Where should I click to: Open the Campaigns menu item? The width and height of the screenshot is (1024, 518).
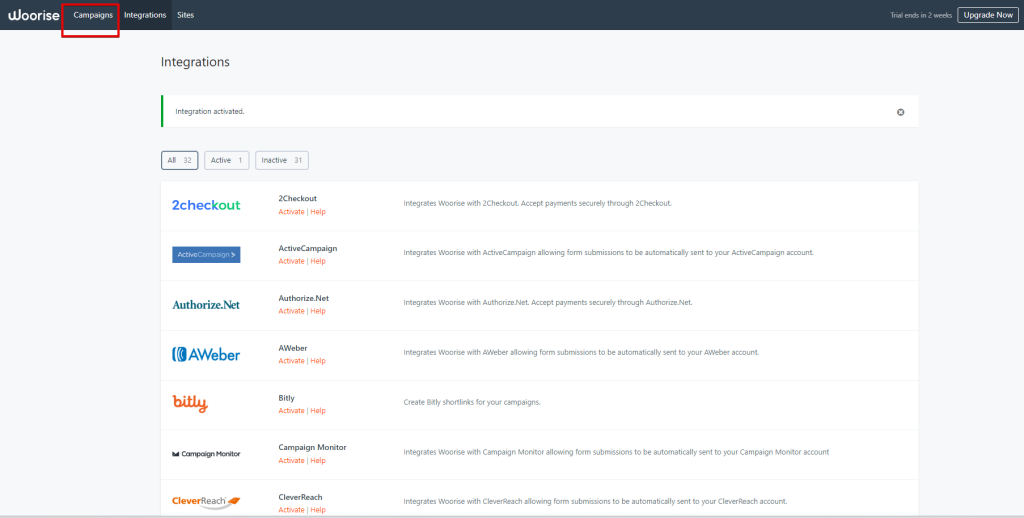coord(93,15)
